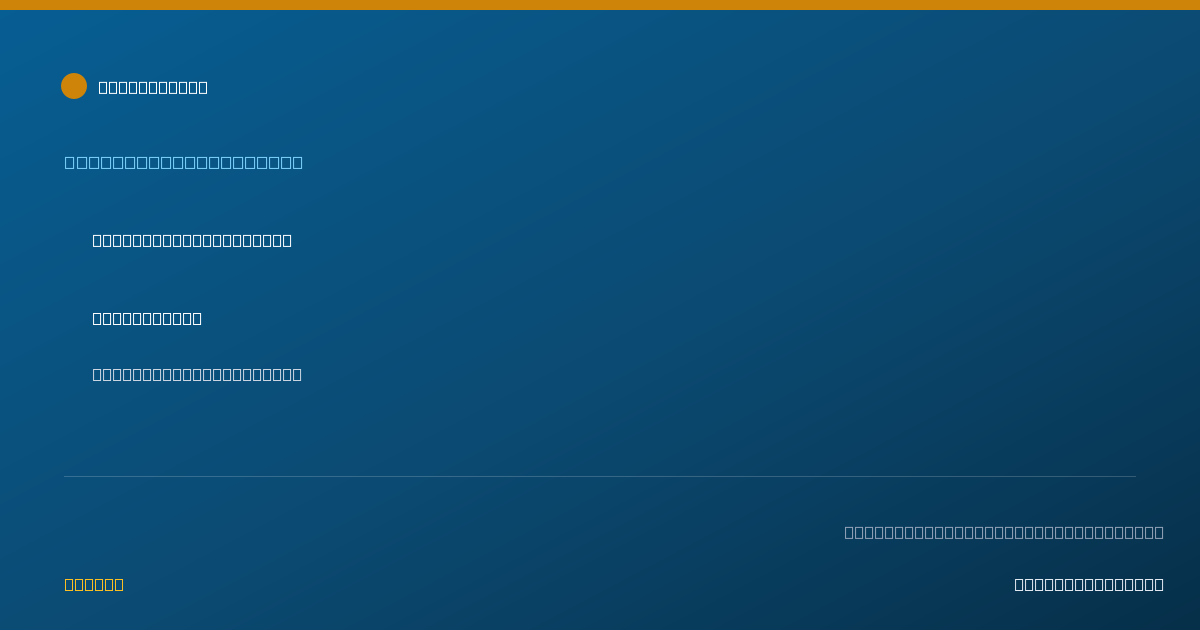Select the dimmer indented line under short line
1200x630 pixels.
[x=197, y=374]
